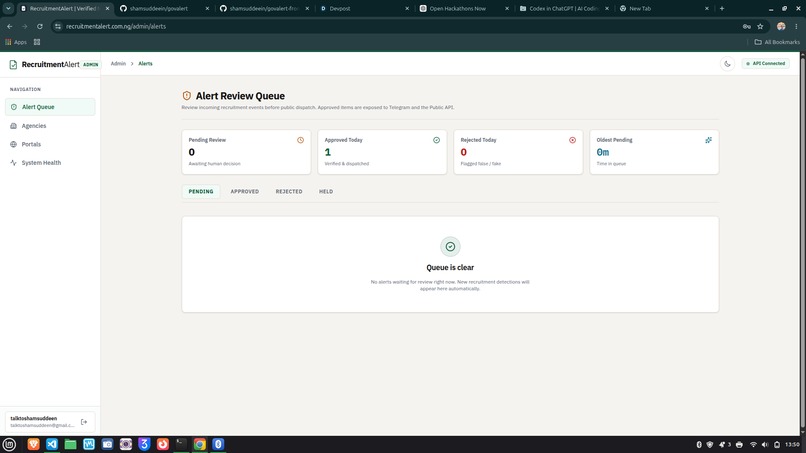This screenshot has height=453, width=806.
Task: Click the grid icon on the bookmarks bar
Action: pyautogui.click(x=37, y=42)
